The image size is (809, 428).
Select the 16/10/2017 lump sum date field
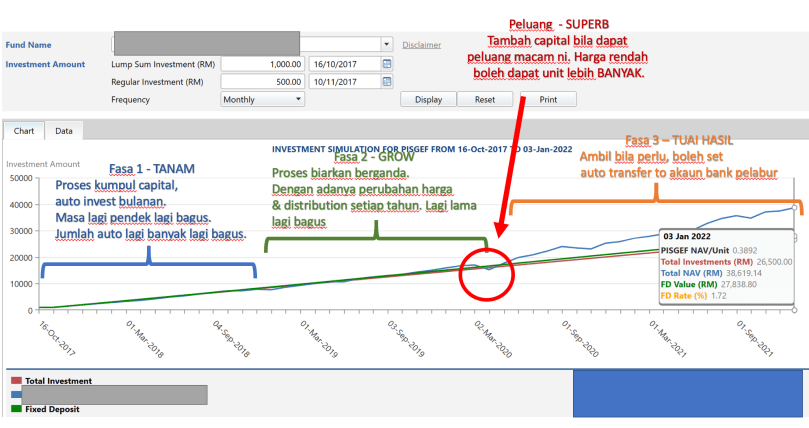(x=342, y=63)
